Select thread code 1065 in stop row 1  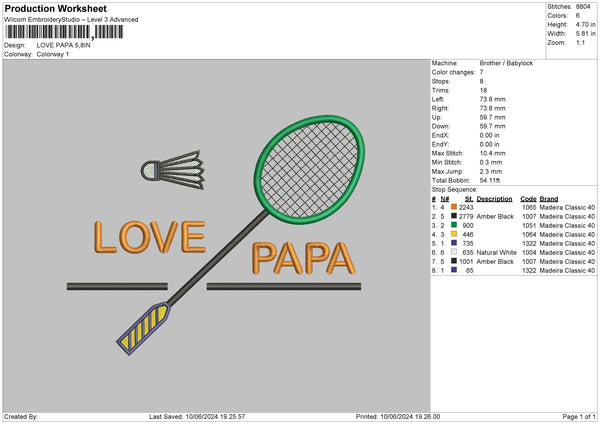click(x=529, y=207)
